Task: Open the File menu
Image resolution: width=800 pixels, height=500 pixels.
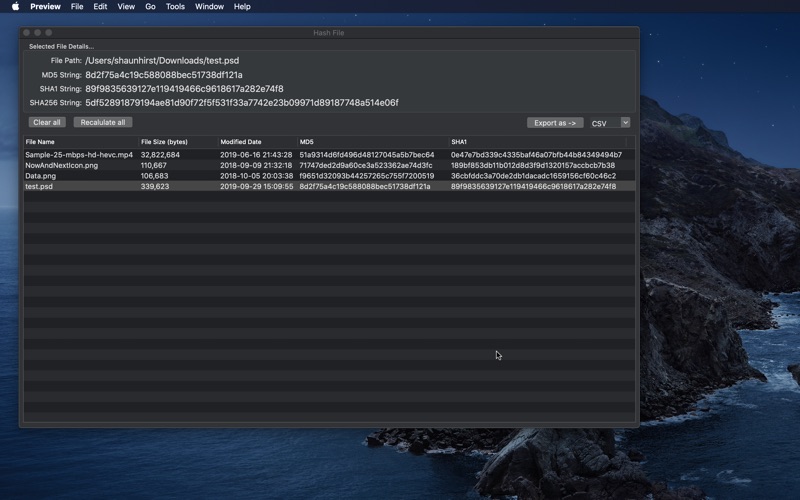Action: coord(77,7)
